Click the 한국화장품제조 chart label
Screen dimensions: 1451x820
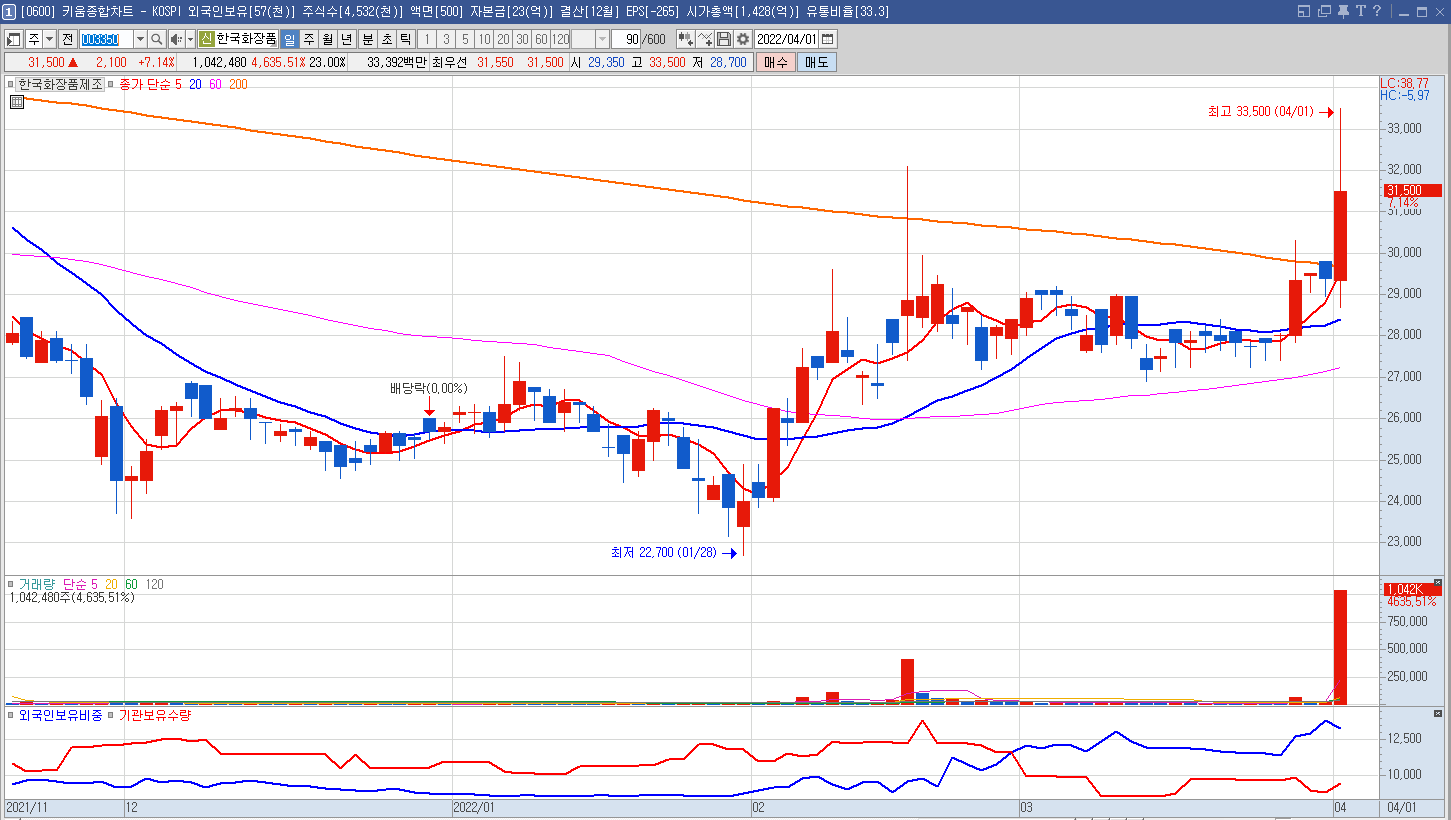click(61, 84)
